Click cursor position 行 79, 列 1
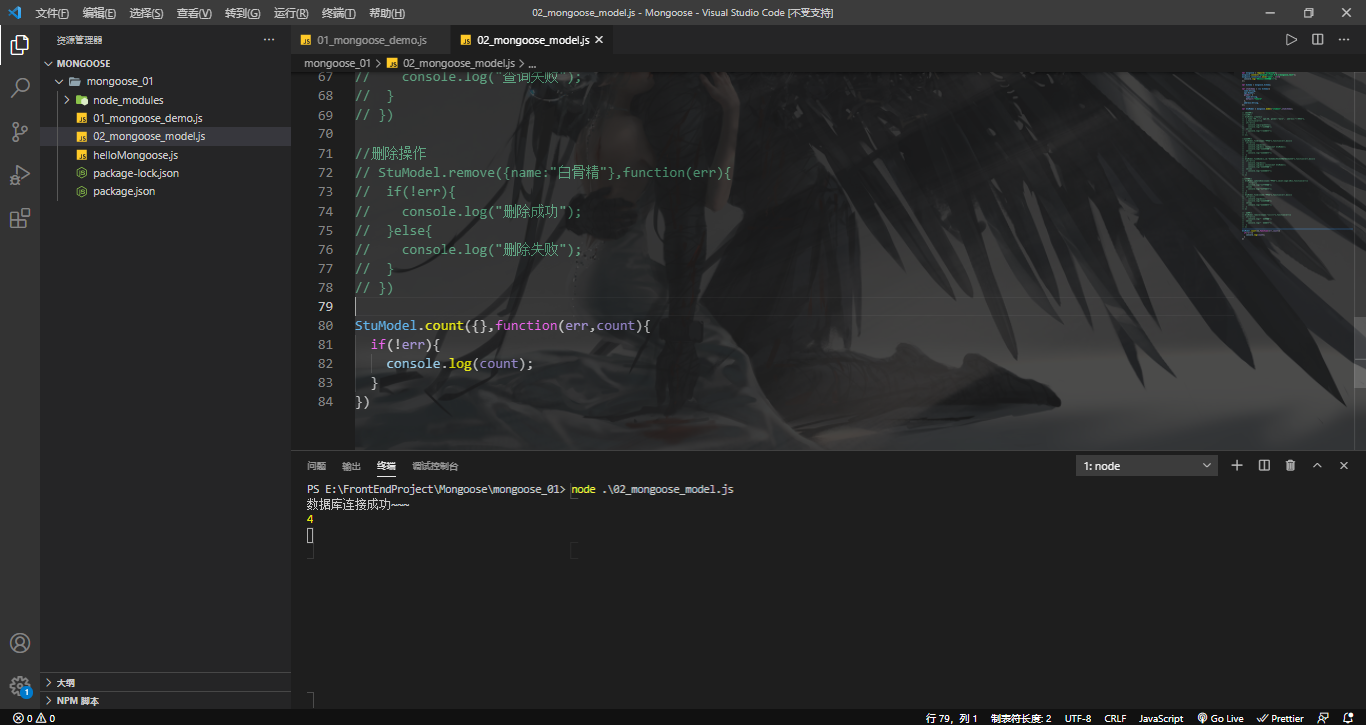Image resolution: width=1366 pixels, height=725 pixels. coord(952,718)
